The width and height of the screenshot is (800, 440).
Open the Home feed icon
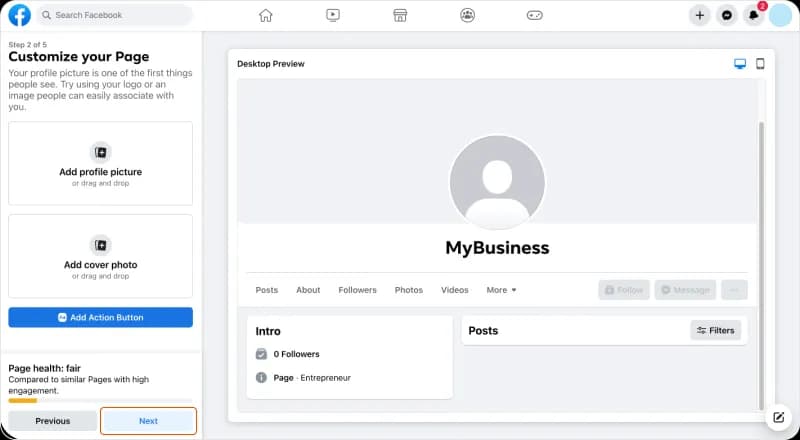point(265,15)
